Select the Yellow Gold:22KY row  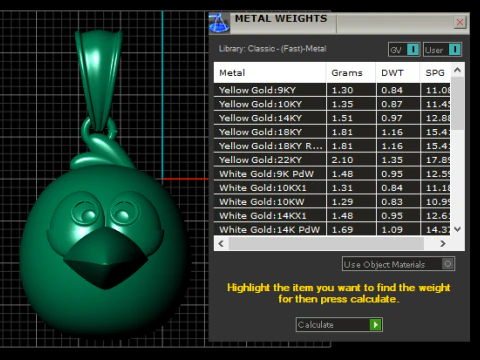tap(332, 160)
